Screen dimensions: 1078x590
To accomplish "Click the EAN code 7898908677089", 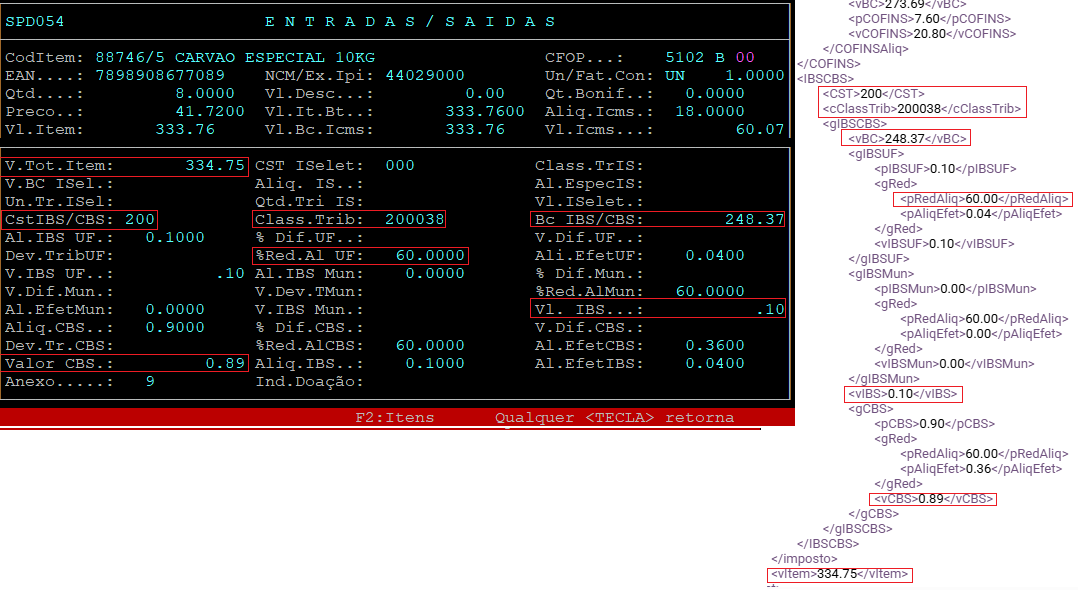I will pyautogui.click(x=160, y=75).
